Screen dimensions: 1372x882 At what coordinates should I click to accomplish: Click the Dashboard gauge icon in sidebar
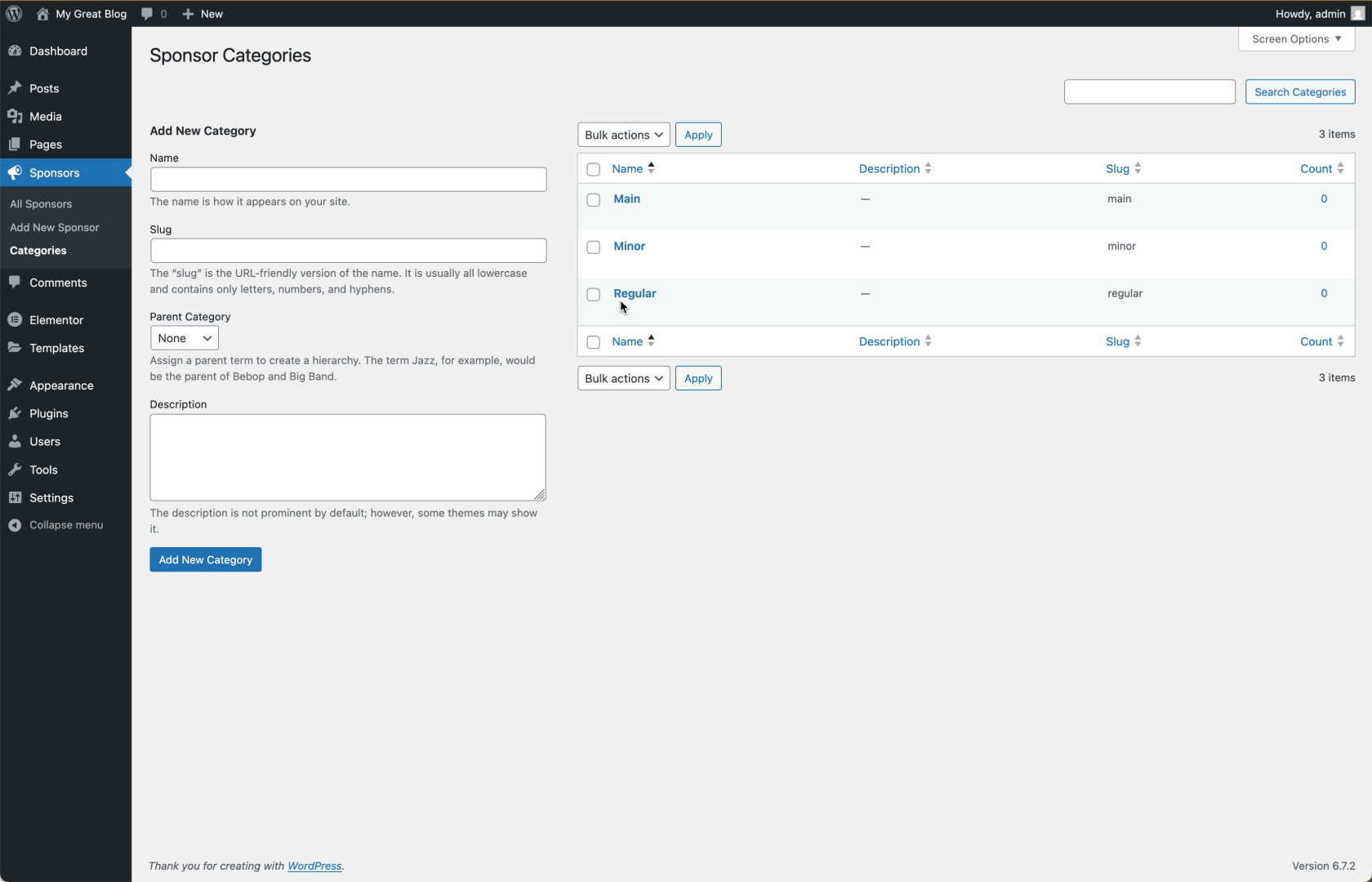(15, 51)
